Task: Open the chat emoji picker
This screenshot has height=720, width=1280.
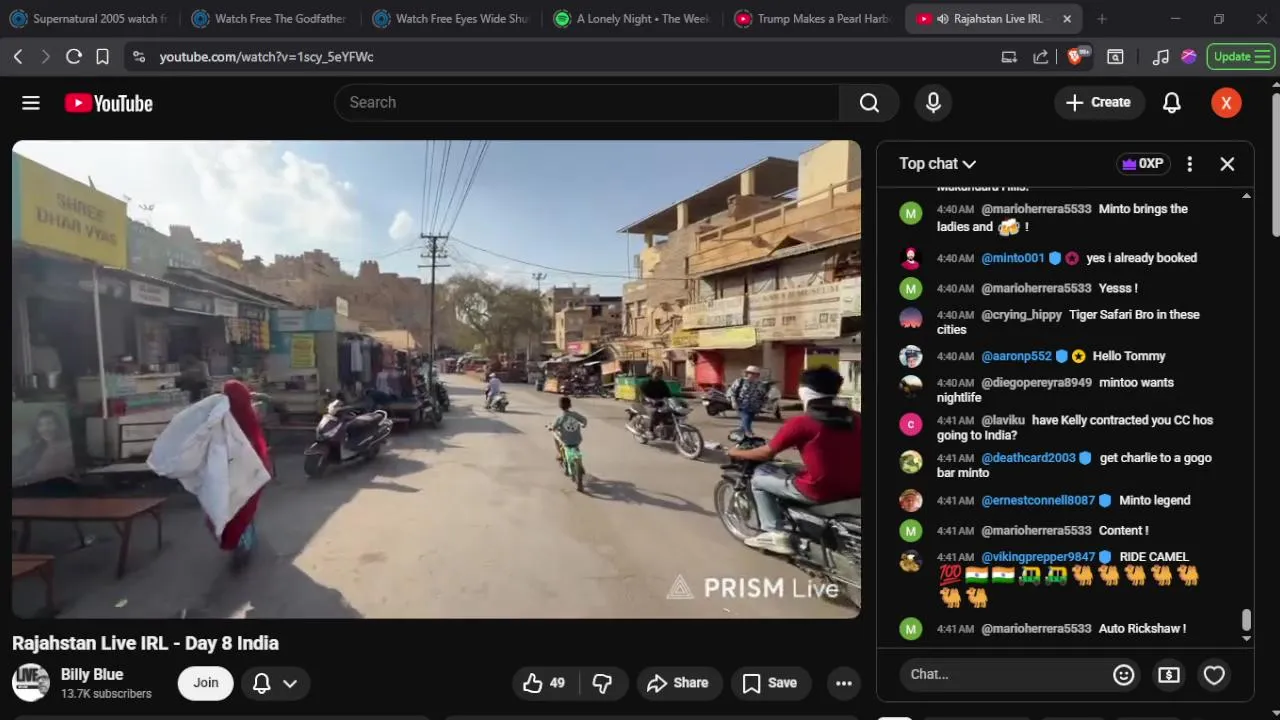Action: [1124, 675]
